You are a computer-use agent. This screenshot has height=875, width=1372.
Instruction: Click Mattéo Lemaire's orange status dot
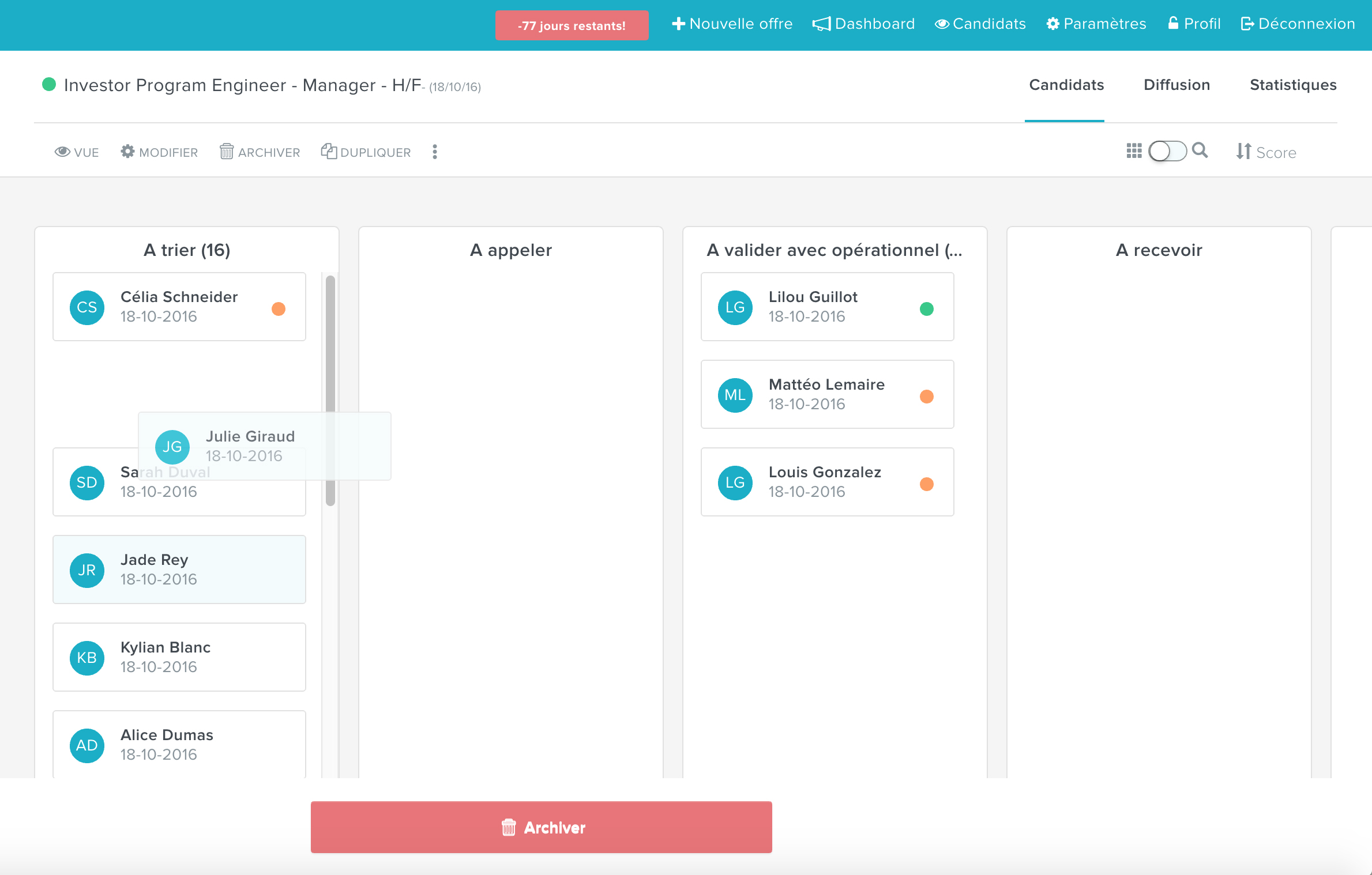[927, 397]
